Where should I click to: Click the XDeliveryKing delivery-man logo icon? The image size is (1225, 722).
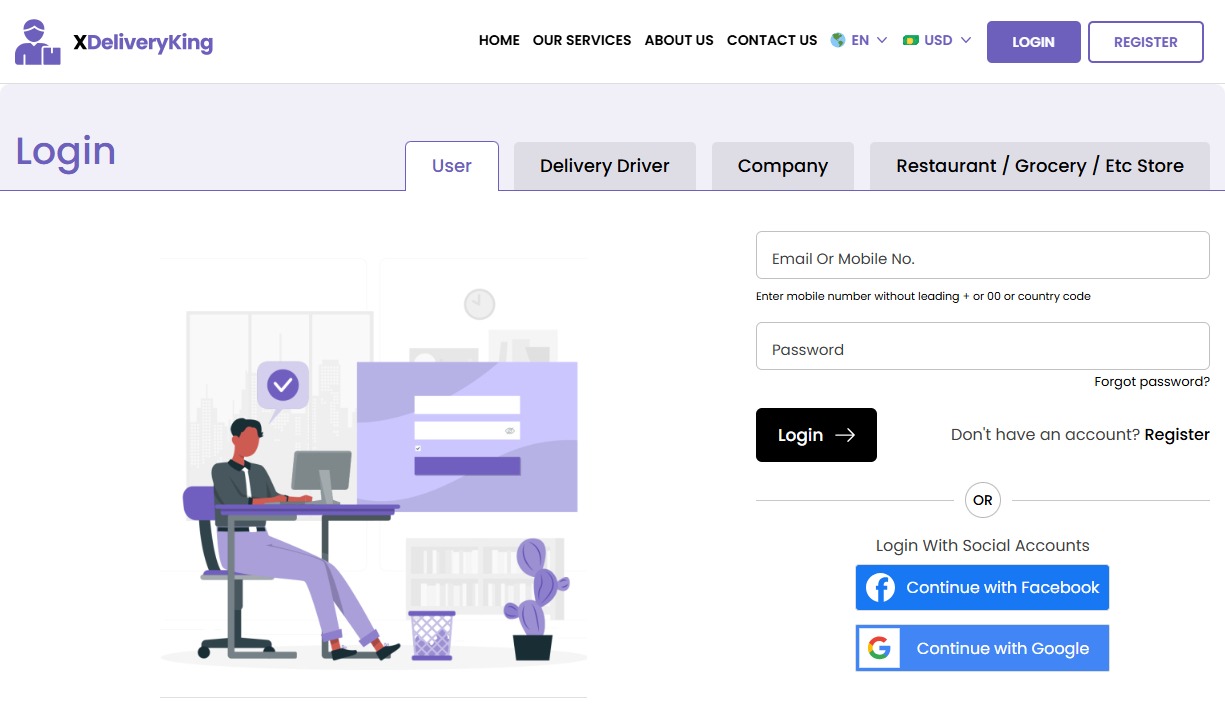[38, 42]
